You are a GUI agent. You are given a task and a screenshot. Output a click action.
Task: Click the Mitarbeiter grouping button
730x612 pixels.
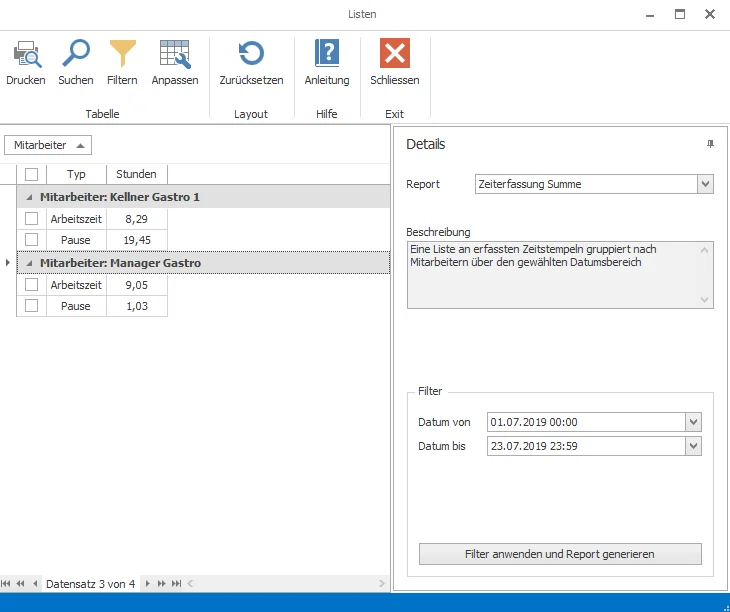[48, 145]
